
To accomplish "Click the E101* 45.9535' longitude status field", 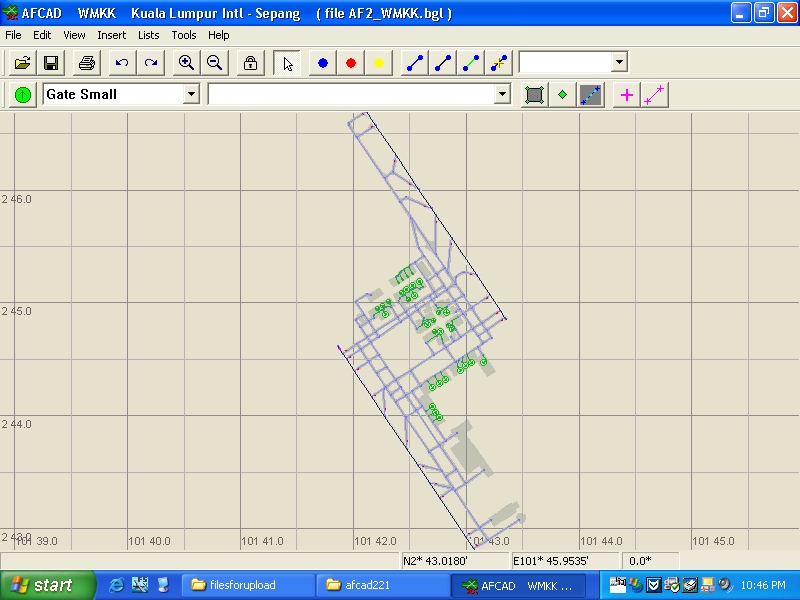I will click(x=565, y=561).
